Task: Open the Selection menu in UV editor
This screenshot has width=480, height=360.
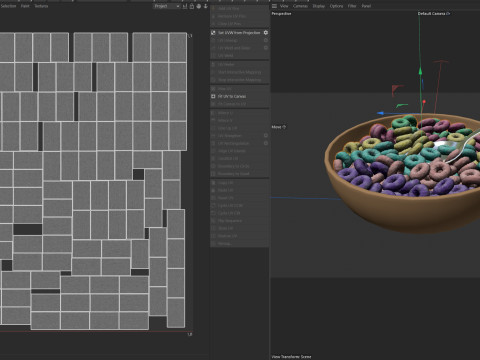Action: click(x=8, y=6)
